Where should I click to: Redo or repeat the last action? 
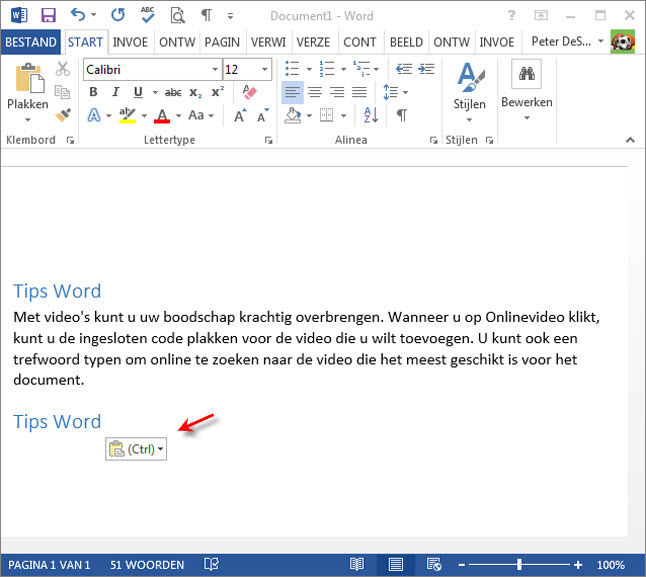[118, 15]
